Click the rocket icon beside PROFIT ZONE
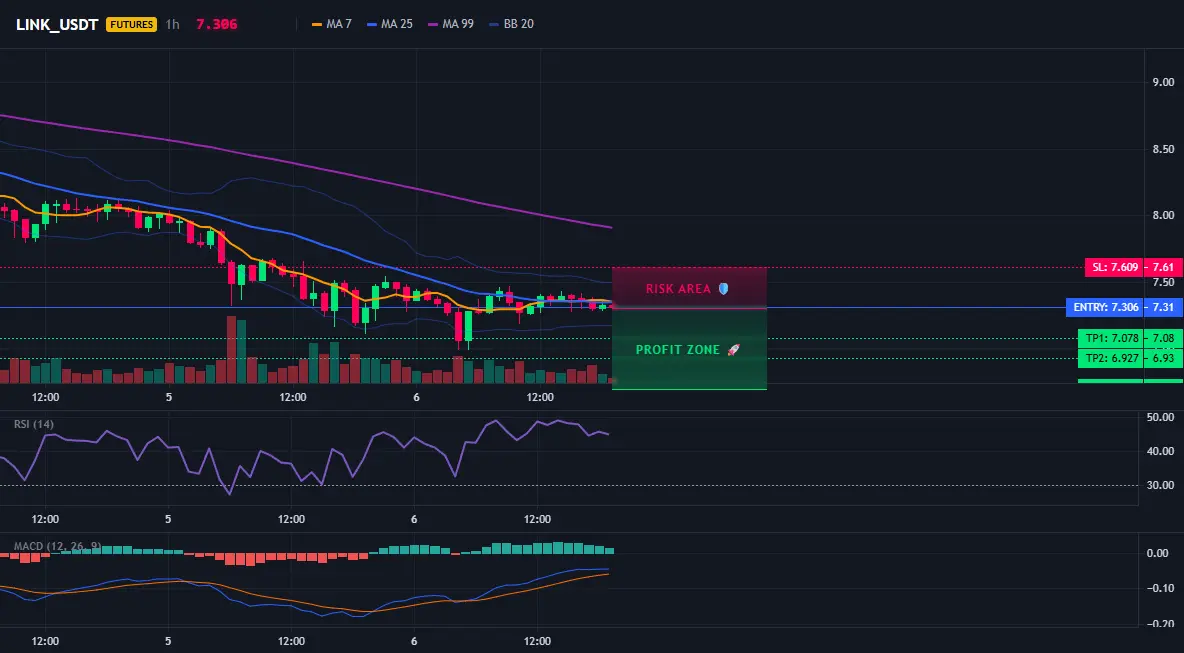This screenshot has width=1184, height=653. 733,350
